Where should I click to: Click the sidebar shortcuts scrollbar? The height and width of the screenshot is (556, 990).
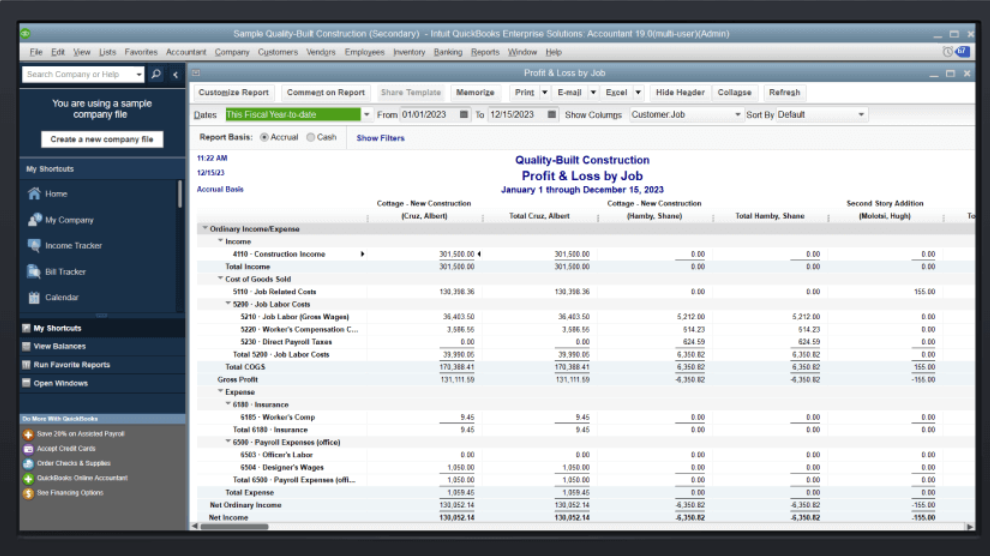(x=180, y=195)
